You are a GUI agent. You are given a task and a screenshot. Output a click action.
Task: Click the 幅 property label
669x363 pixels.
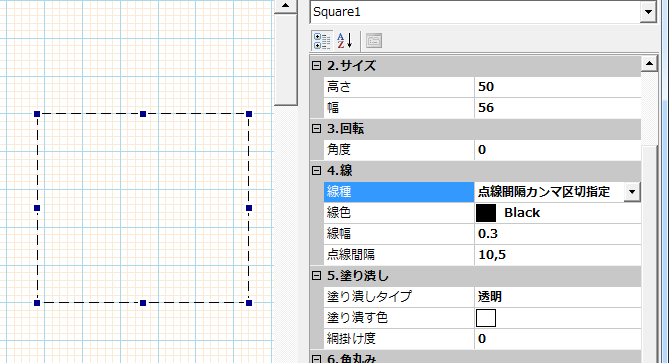[333, 107]
